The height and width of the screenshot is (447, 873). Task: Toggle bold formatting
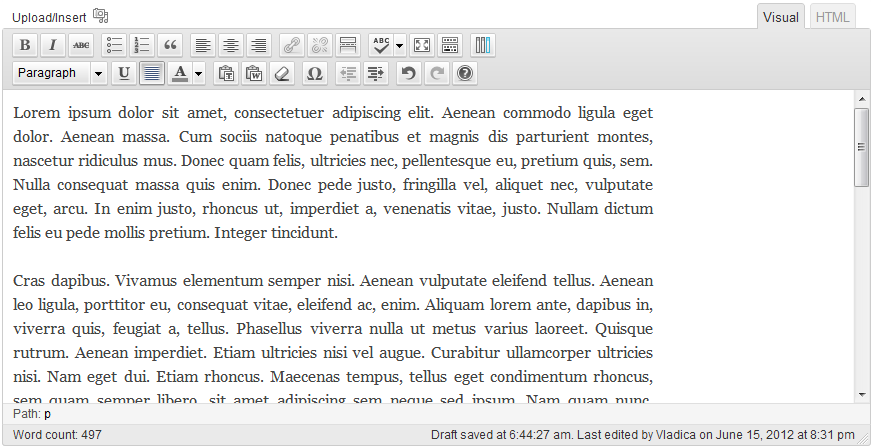tap(26, 45)
